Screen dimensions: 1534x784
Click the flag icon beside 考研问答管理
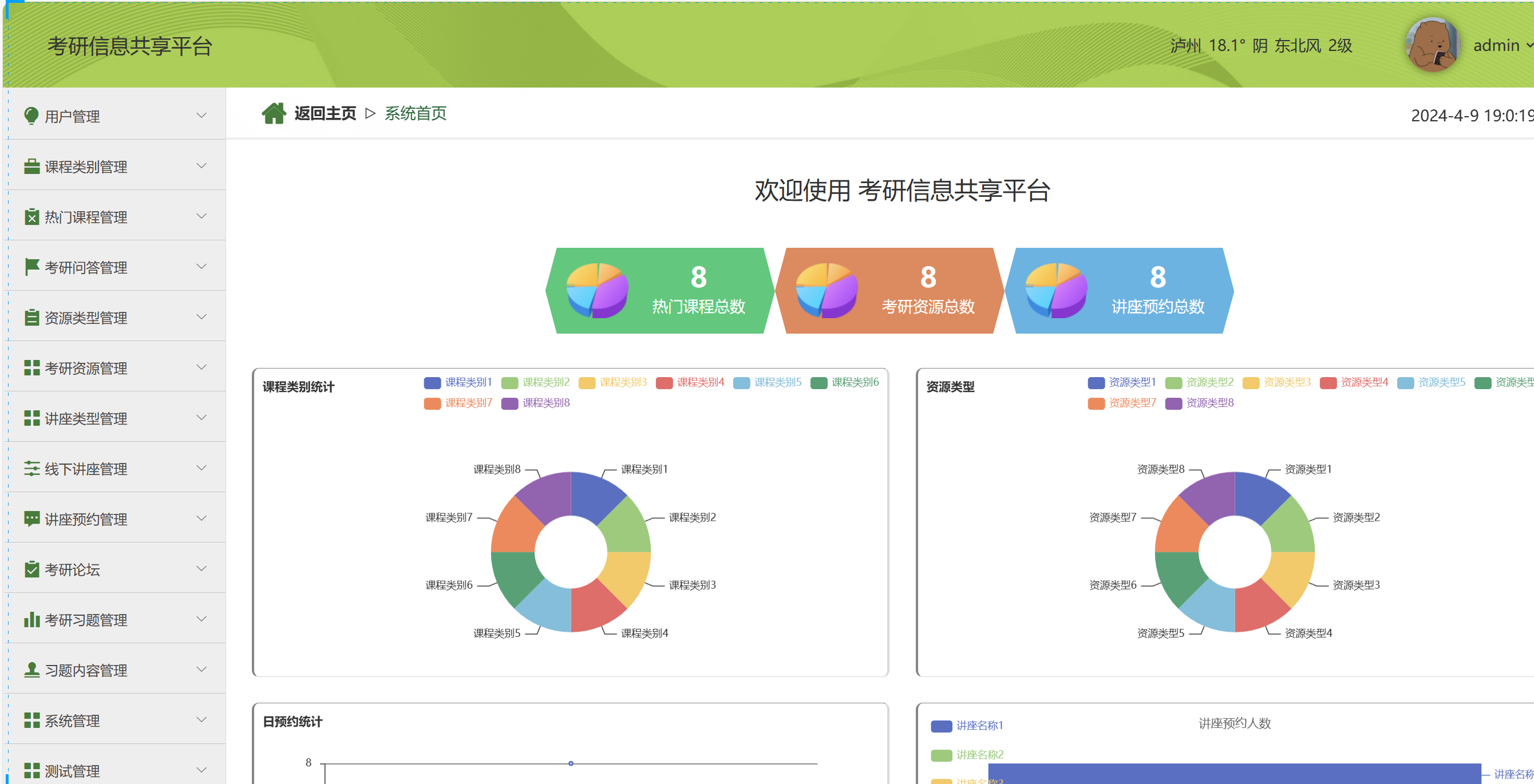[x=31, y=267]
